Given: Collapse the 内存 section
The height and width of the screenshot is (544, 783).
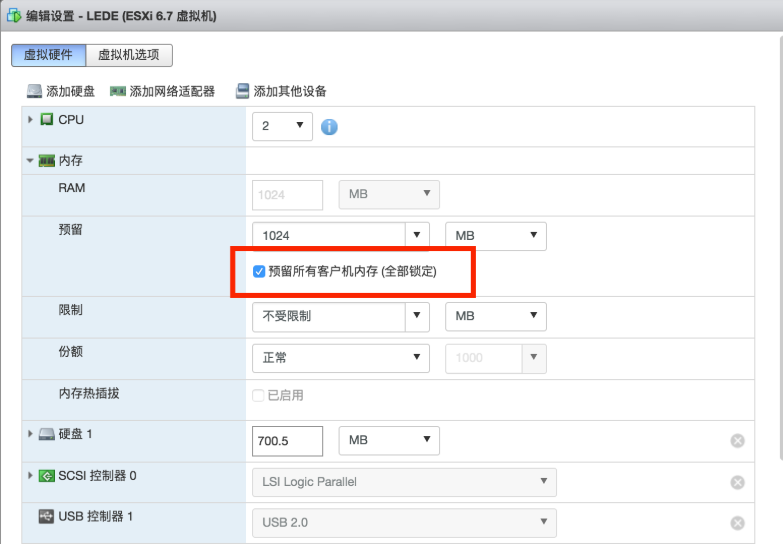Looking at the screenshot, I should click(30, 161).
